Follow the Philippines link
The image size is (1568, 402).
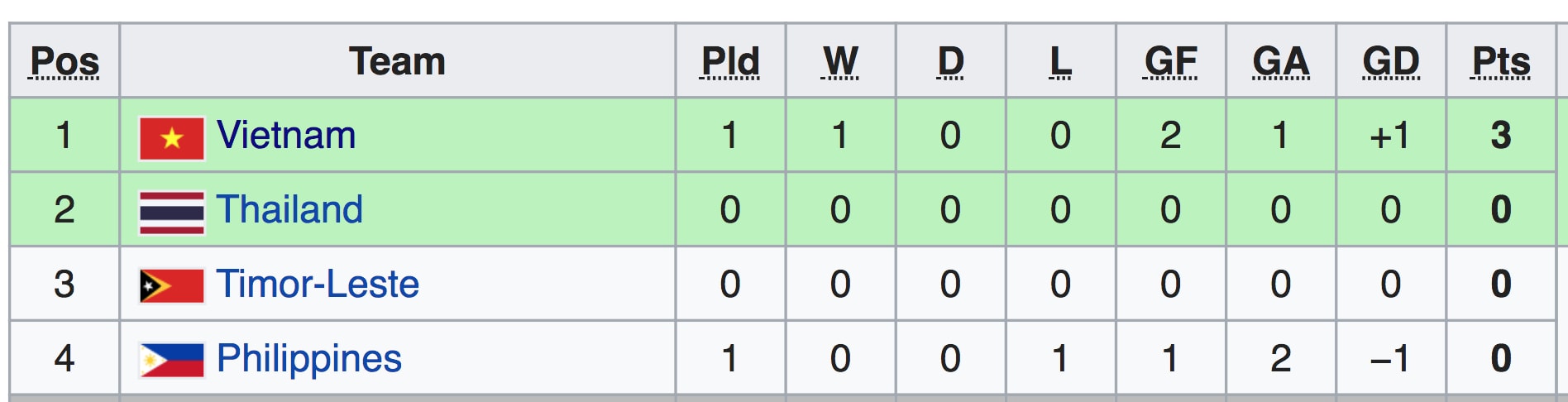(x=308, y=360)
